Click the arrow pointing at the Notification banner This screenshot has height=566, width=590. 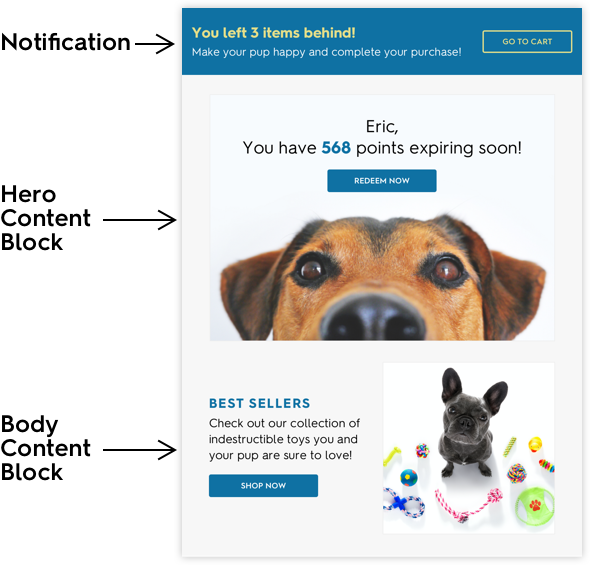(154, 44)
